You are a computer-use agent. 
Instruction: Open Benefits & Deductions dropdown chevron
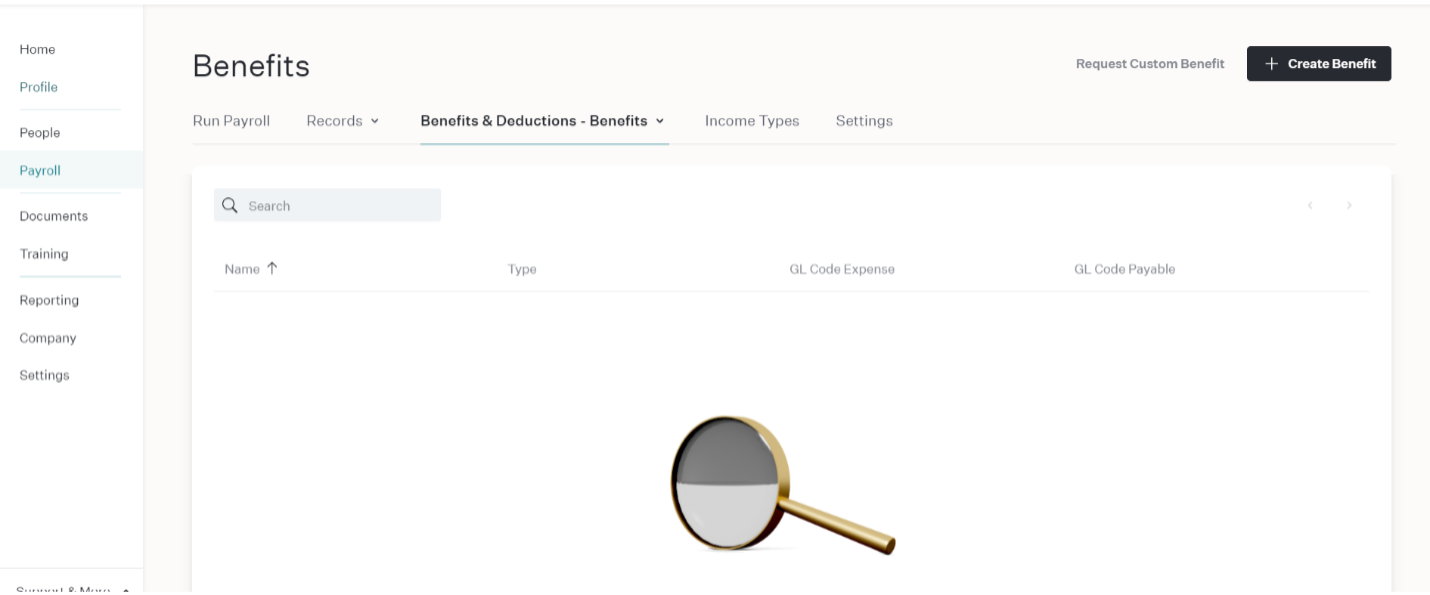tap(660, 121)
